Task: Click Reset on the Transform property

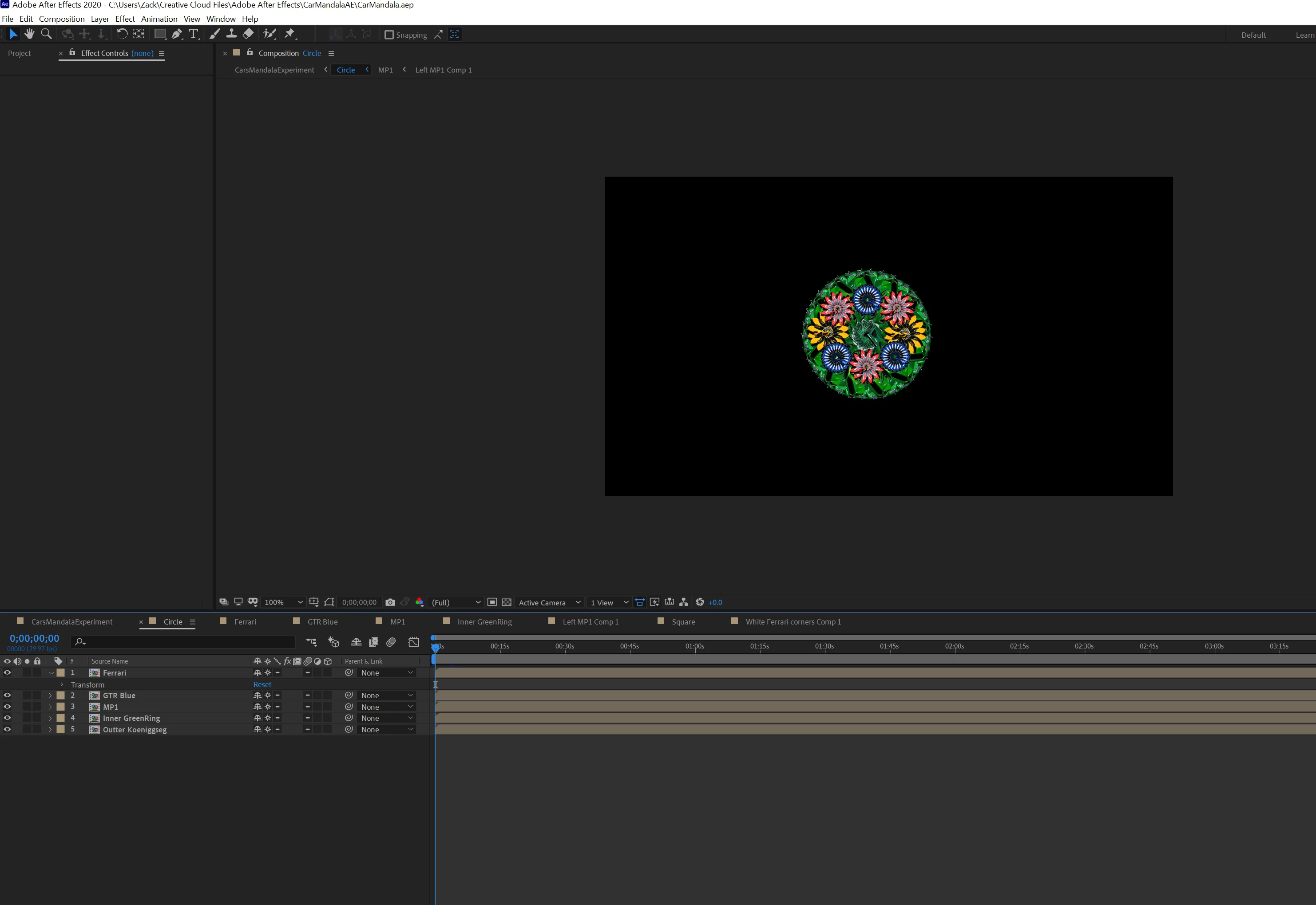Action: point(262,684)
